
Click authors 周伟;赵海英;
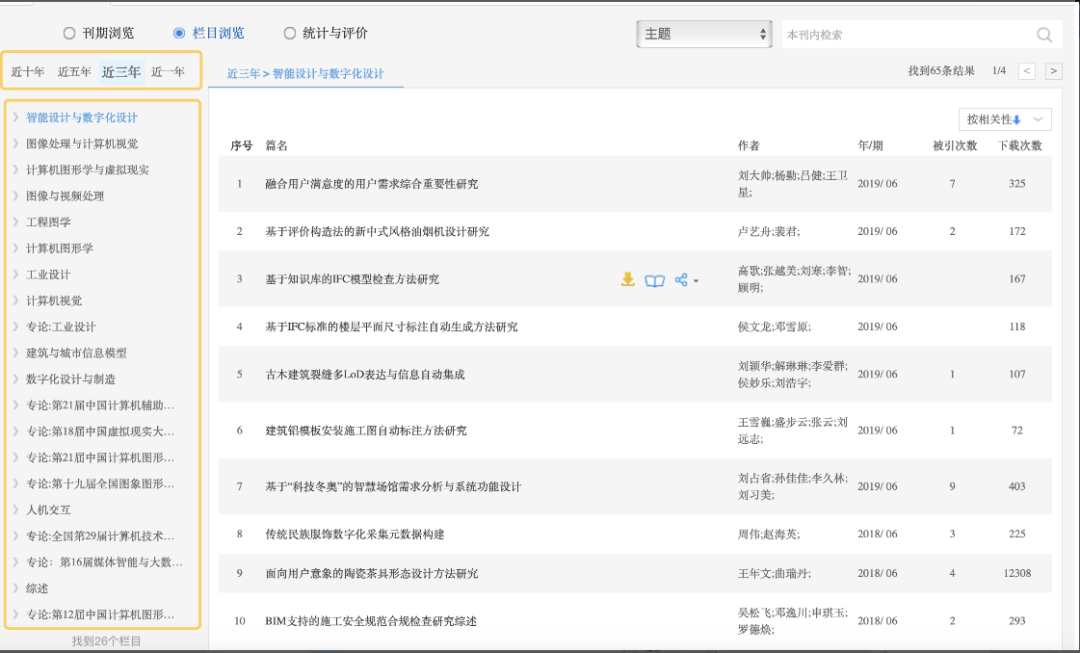click(x=769, y=534)
